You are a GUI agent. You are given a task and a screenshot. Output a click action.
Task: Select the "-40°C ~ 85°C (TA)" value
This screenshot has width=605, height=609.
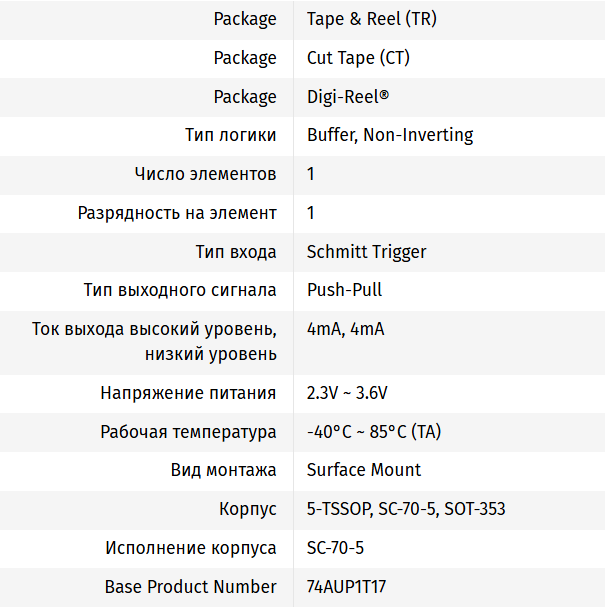(x=374, y=432)
